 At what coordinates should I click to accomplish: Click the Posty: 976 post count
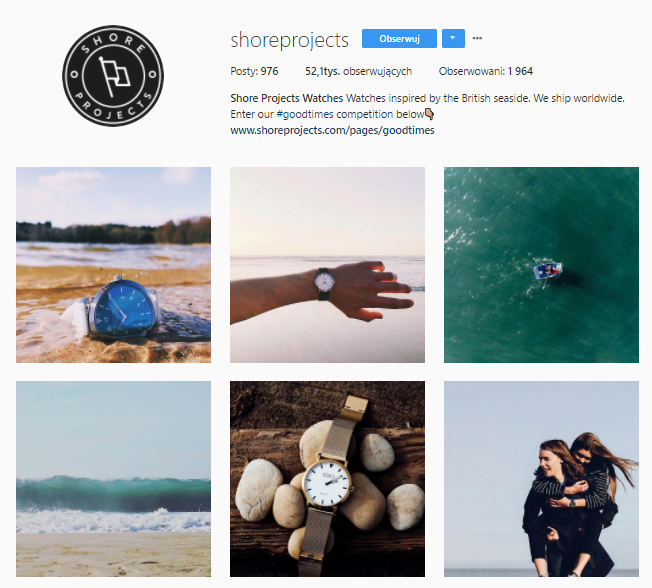254,72
